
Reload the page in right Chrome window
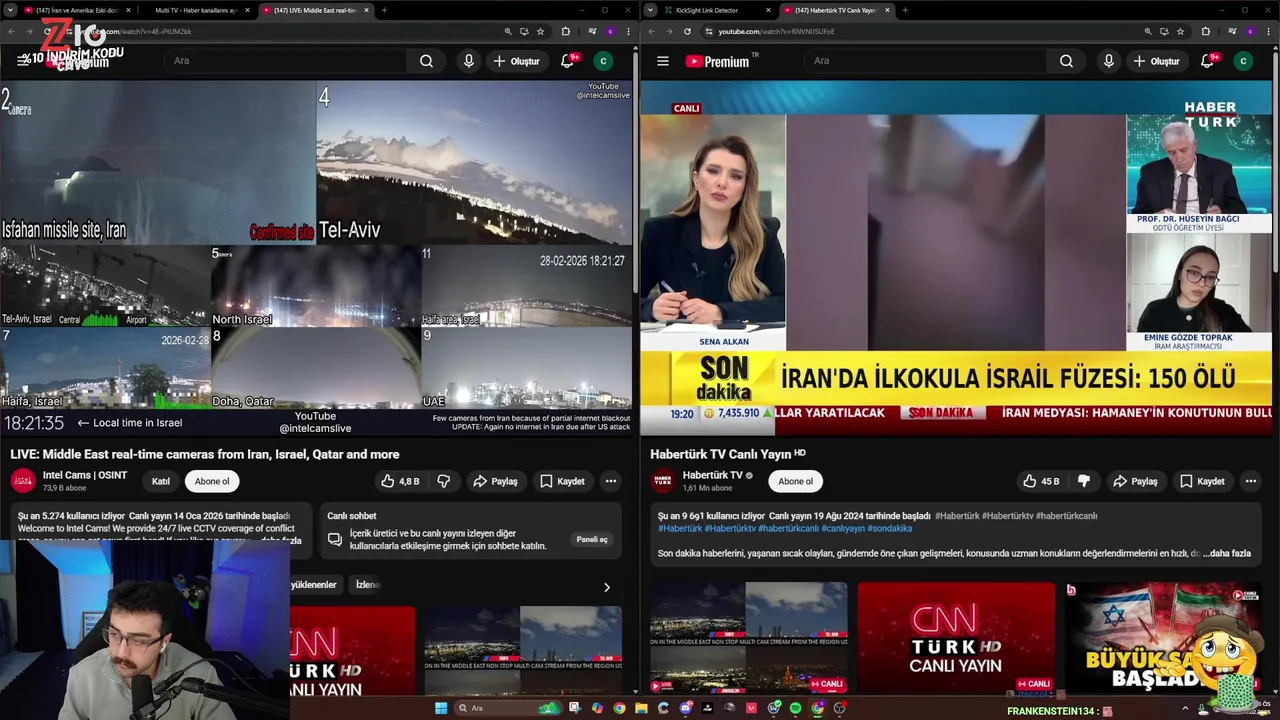[x=687, y=31]
